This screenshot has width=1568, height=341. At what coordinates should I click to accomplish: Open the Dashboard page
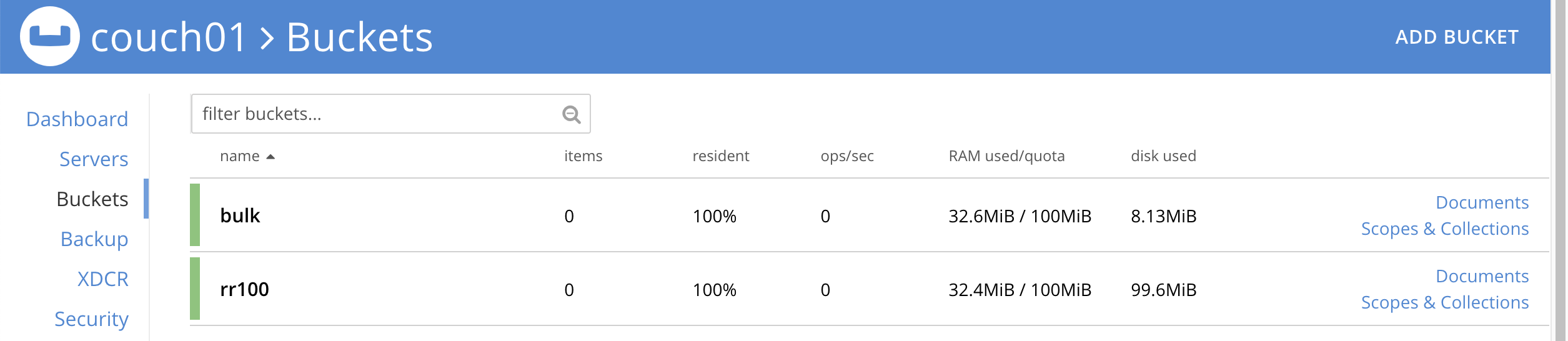pos(77,119)
